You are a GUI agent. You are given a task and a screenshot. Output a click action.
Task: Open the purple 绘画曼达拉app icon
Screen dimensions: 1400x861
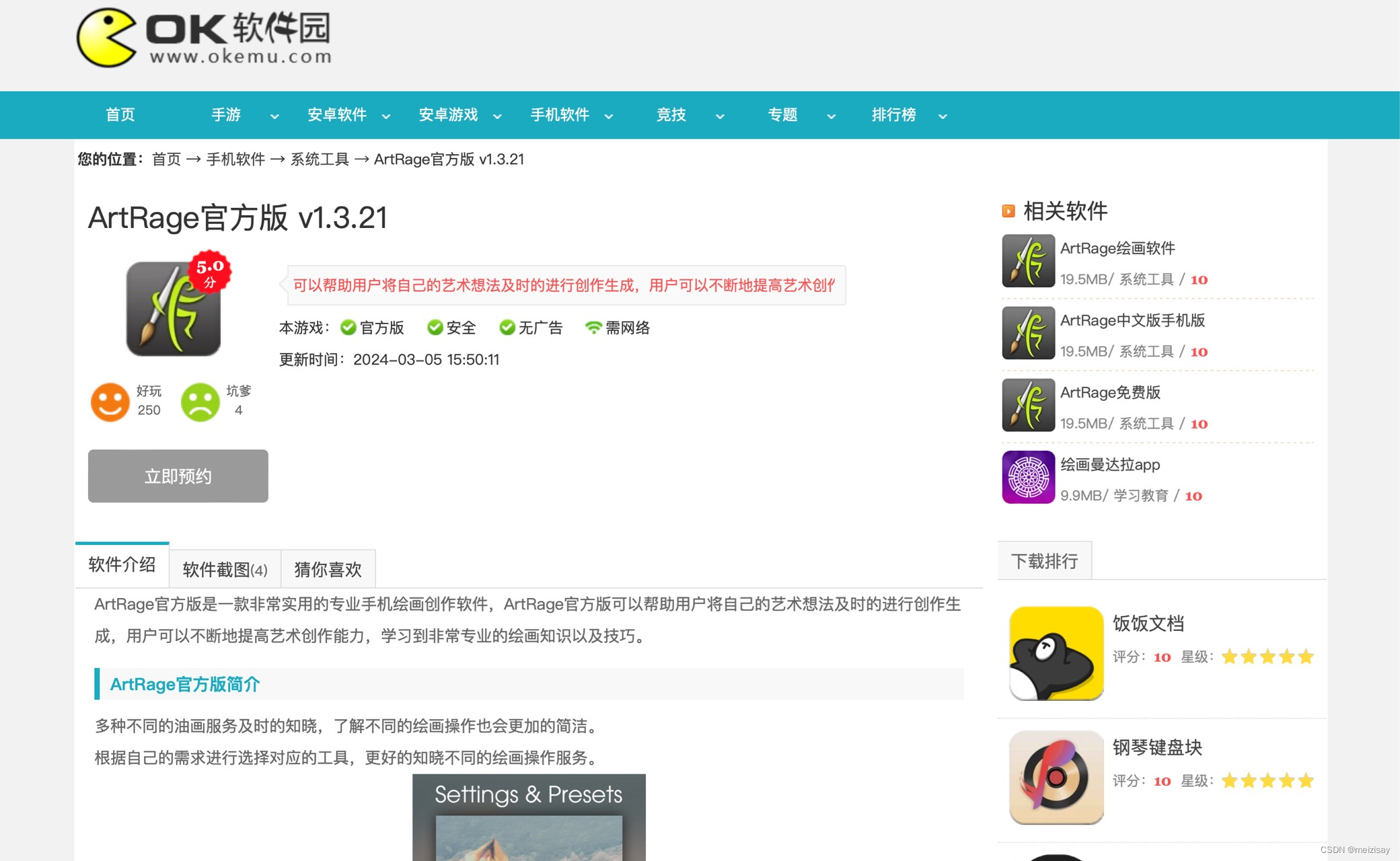click(x=1027, y=477)
